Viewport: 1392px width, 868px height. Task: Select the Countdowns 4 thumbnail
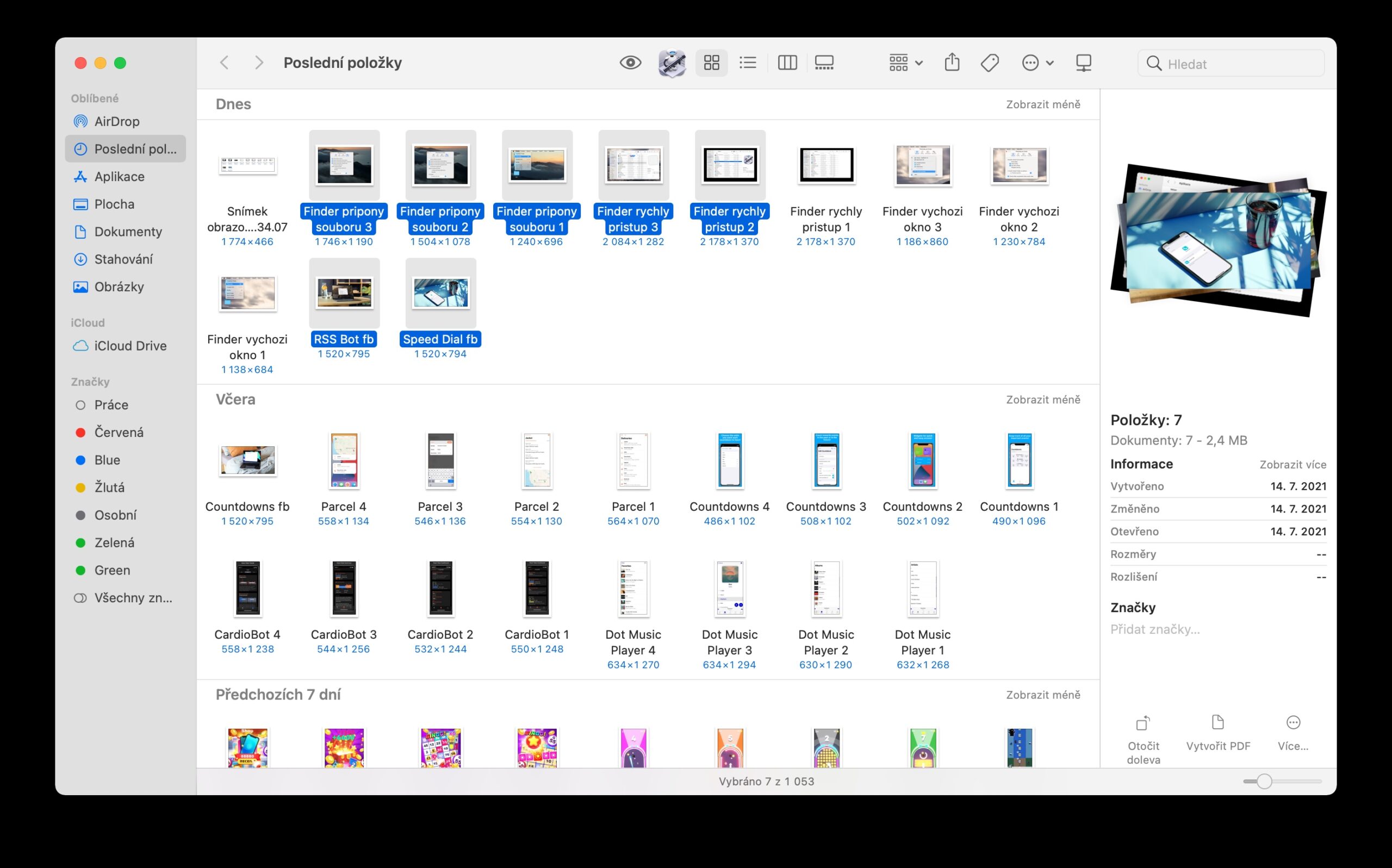729,461
